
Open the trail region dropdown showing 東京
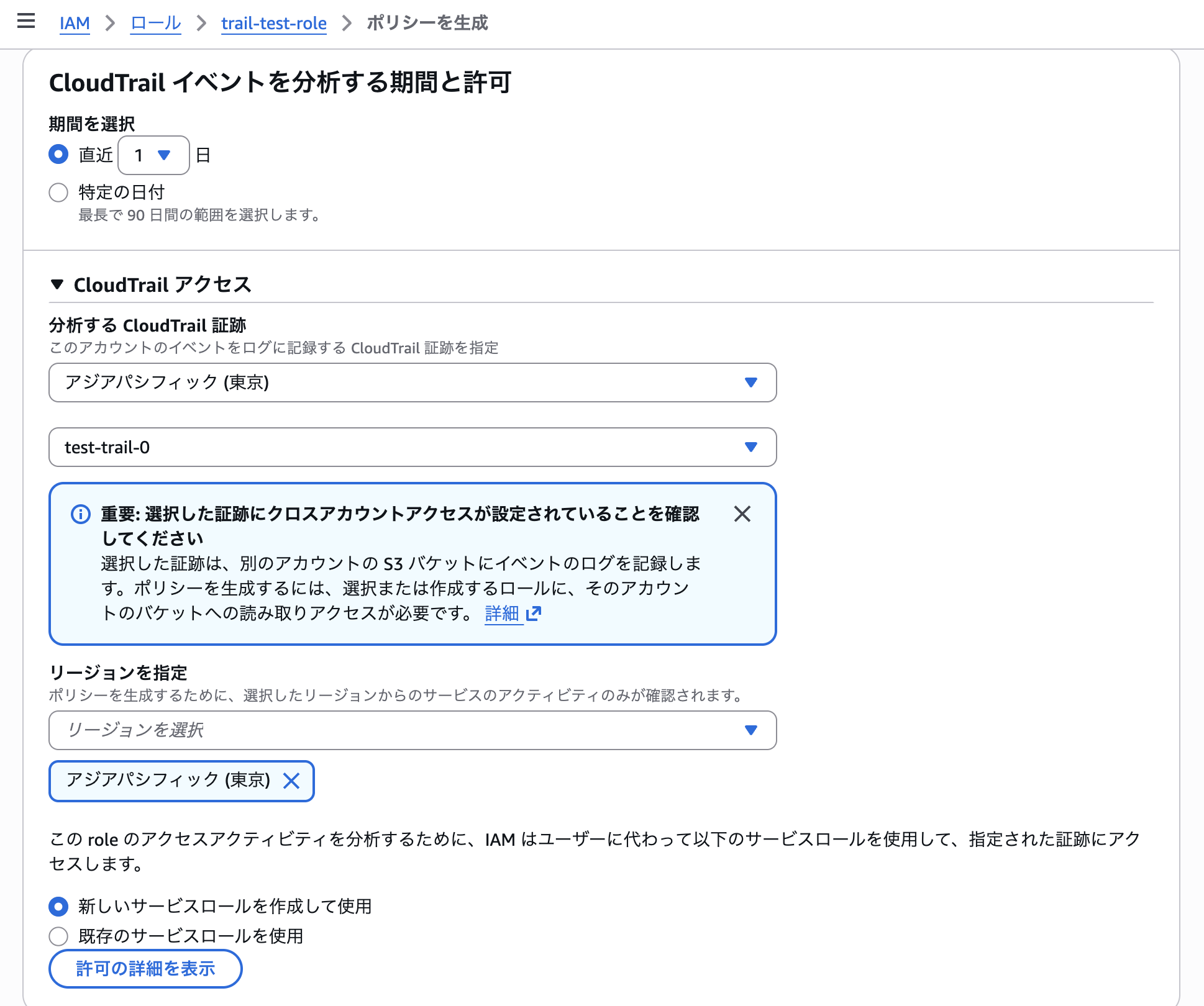(x=413, y=383)
